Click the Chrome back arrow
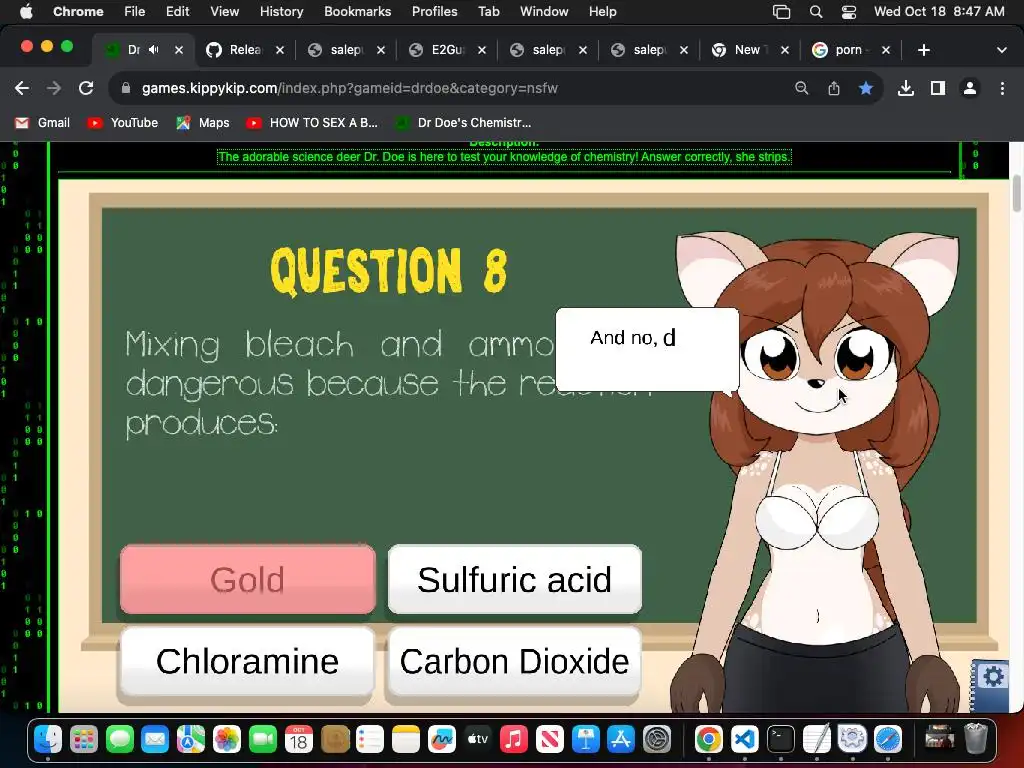Viewport: 1024px width, 768px height. click(22, 88)
